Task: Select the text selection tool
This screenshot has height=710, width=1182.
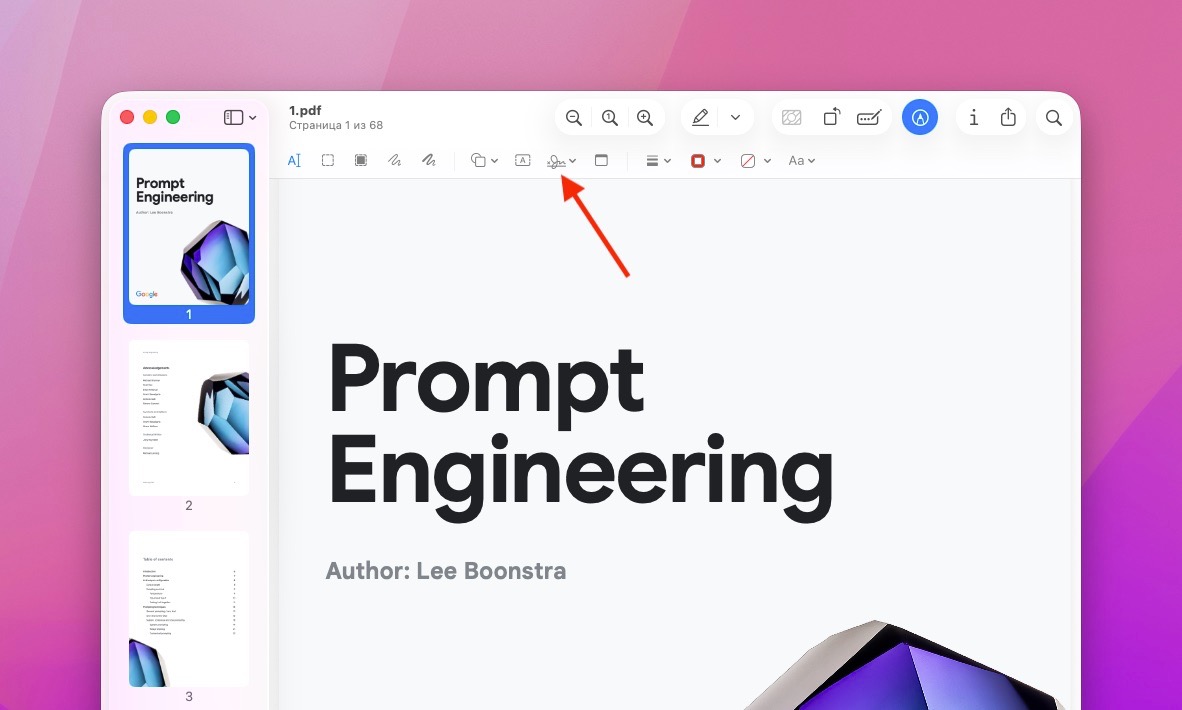Action: pyautogui.click(x=294, y=161)
